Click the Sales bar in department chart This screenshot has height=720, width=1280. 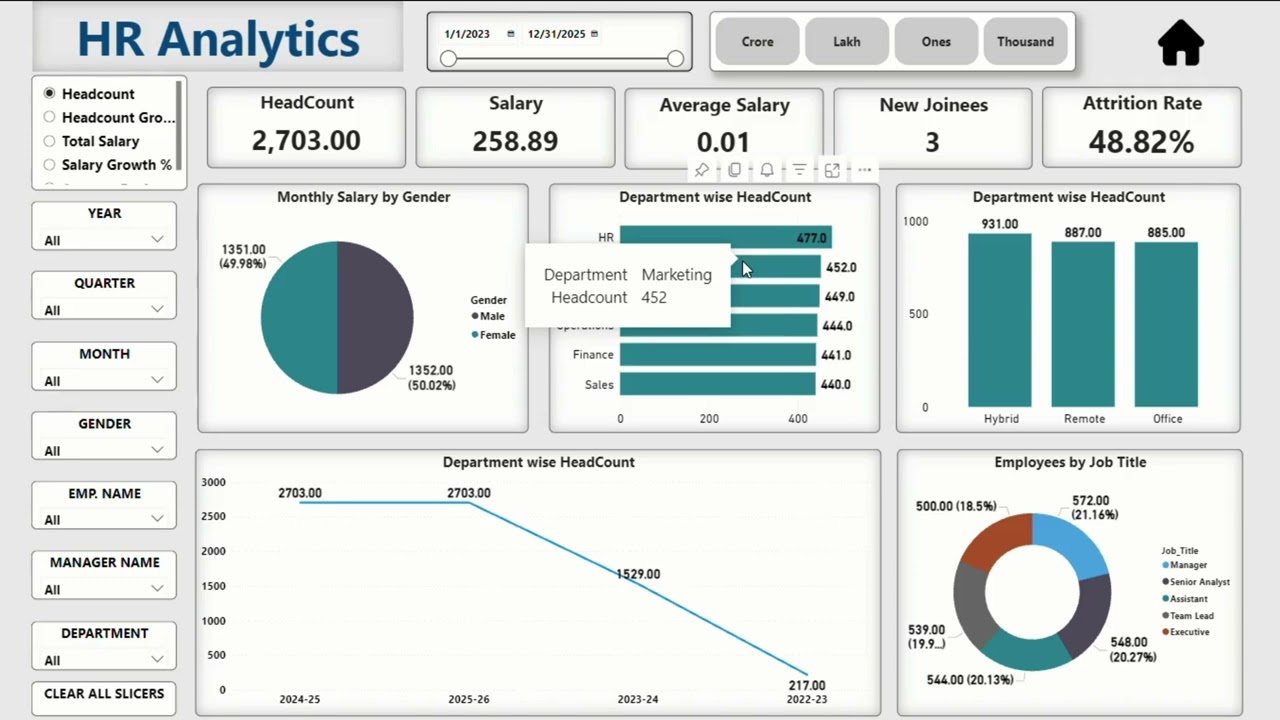coord(717,384)
